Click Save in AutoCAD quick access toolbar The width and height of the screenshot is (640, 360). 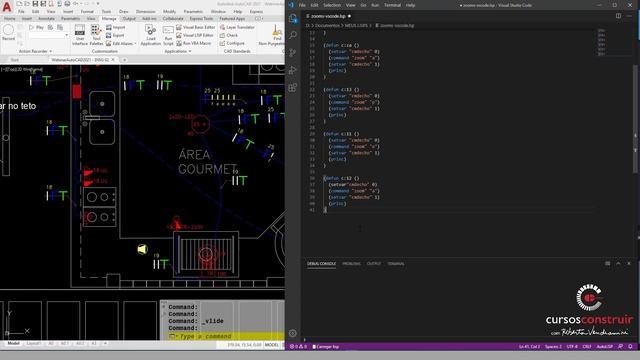[35, 4]
